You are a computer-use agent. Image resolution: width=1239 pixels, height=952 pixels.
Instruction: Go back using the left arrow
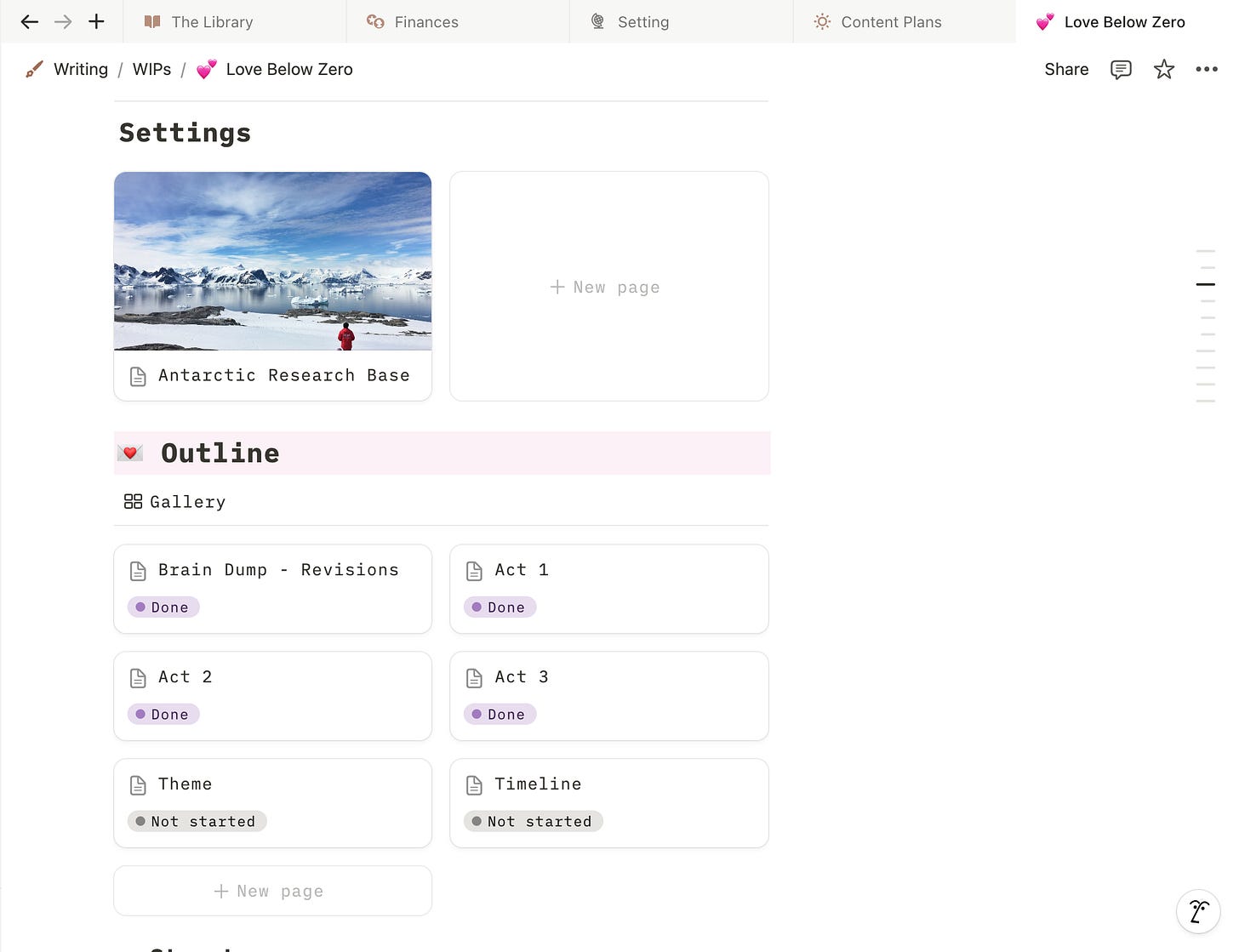pos(30,22)
